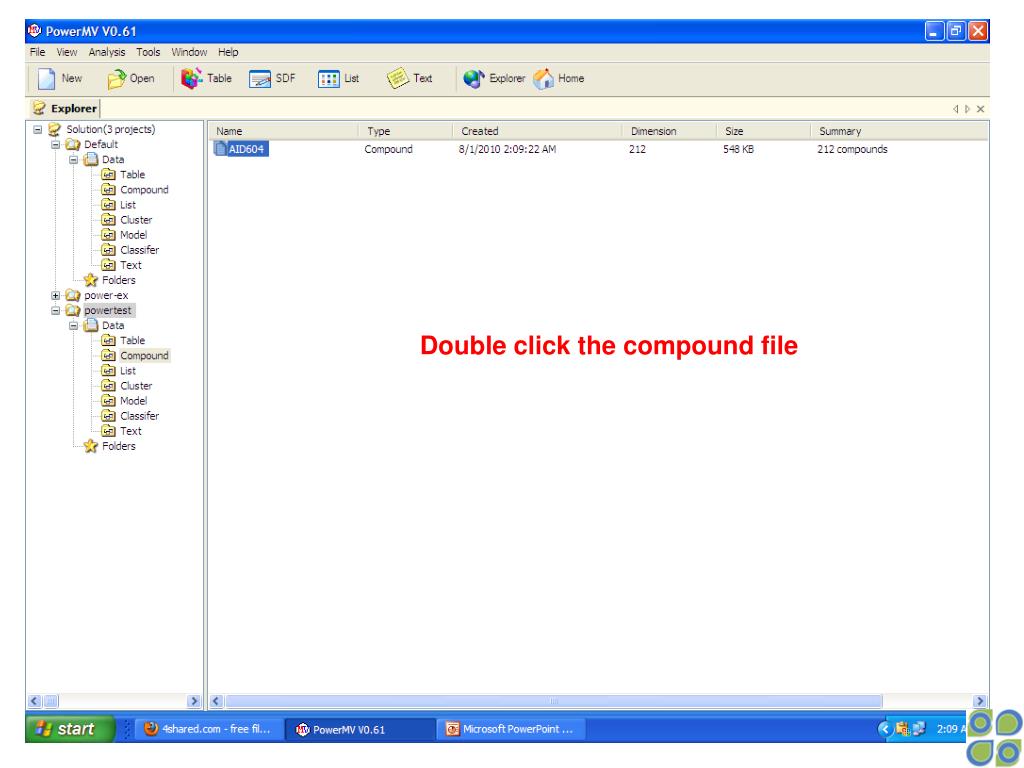Click the Windows start button
The height and width of the screenshot is (768, 1024).
point(70,729)
